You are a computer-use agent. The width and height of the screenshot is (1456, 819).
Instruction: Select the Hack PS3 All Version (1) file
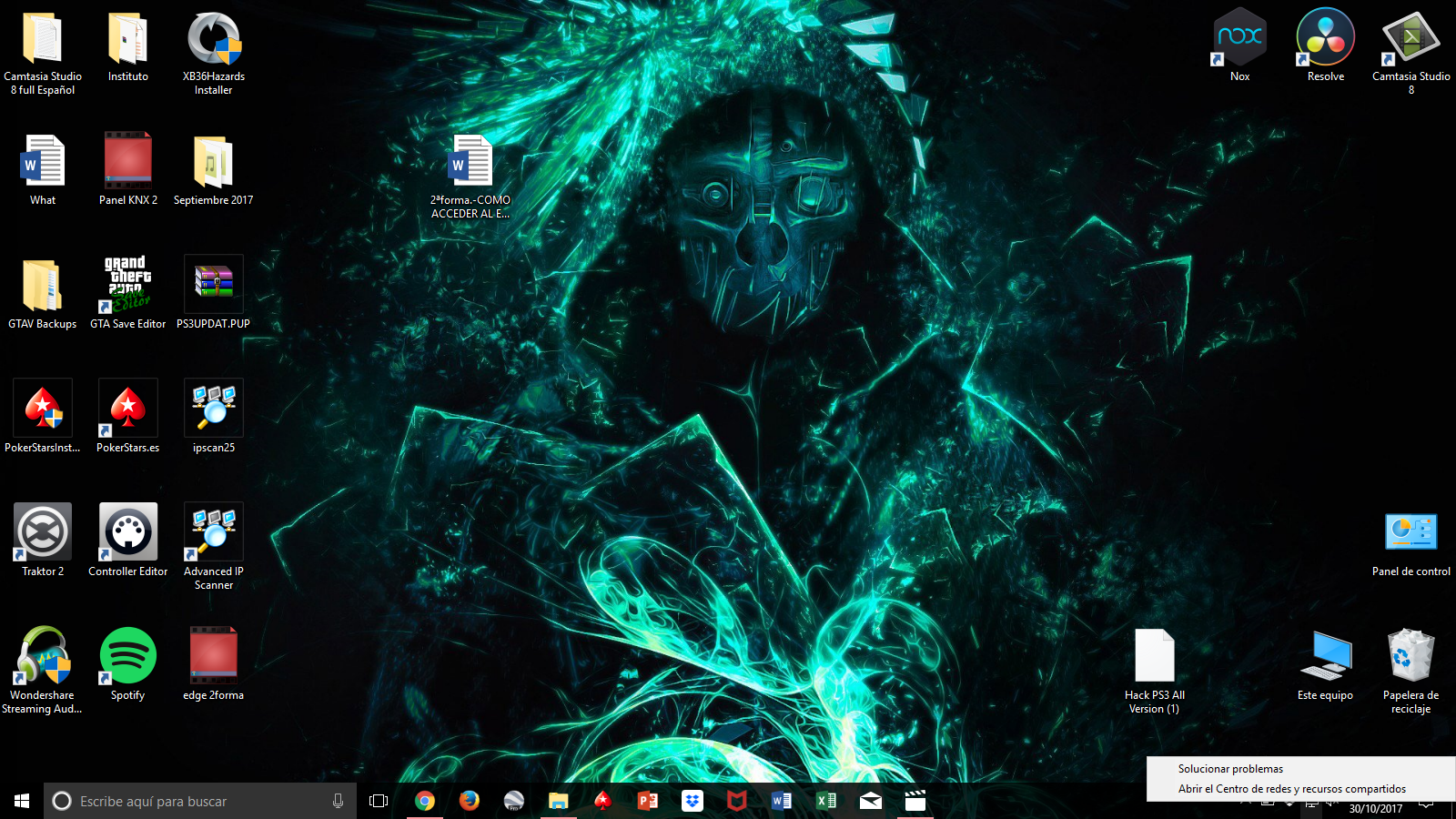pos(1155,672)
